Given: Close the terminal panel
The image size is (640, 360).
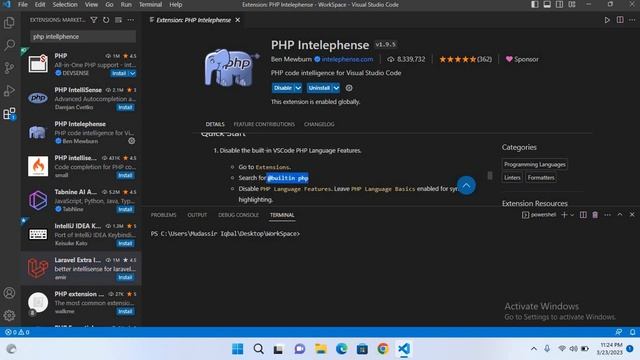Looking at the screenshot, I should tap(632, 215).
